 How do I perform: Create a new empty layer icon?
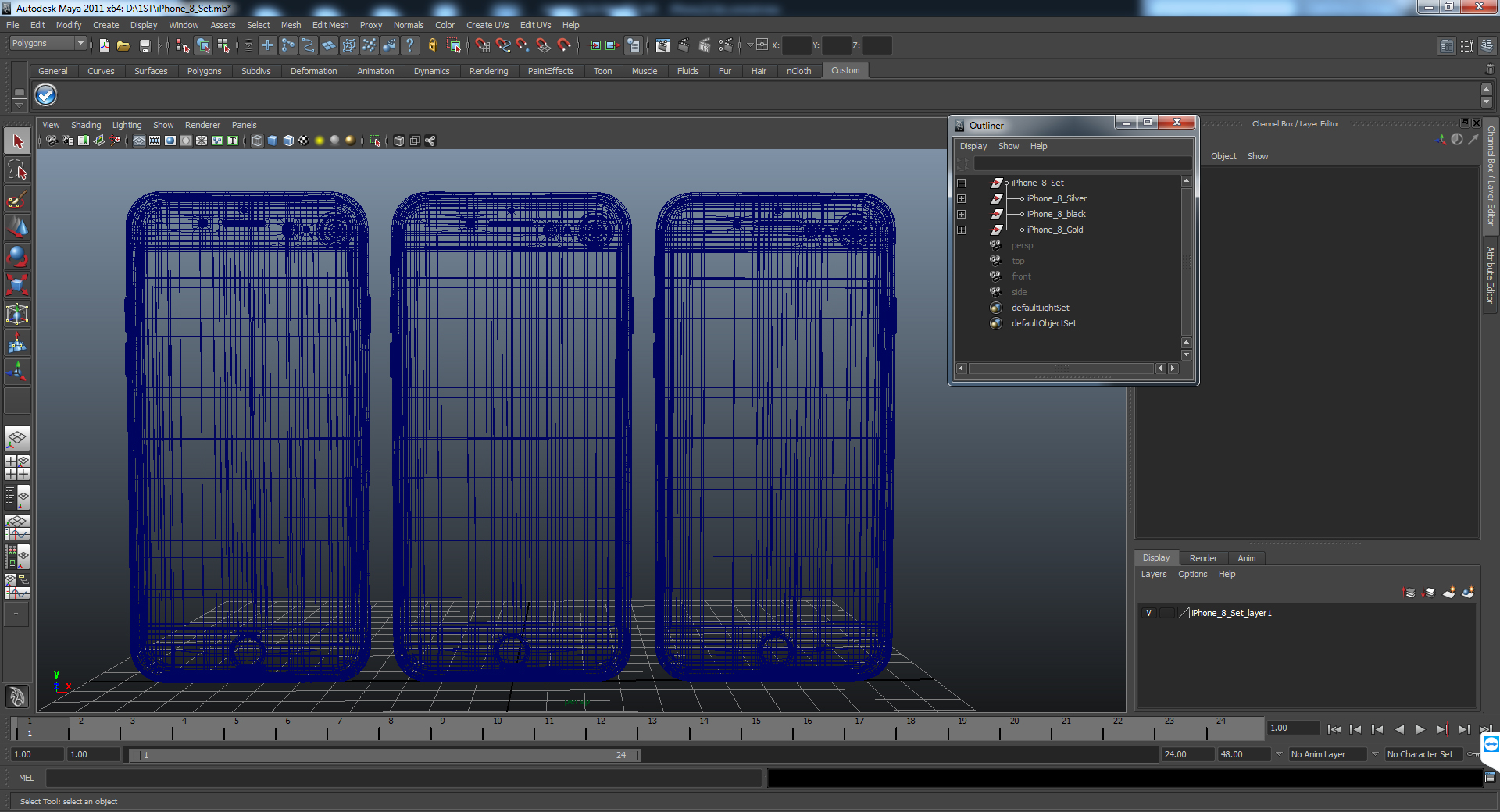(x=1449, y=593)
